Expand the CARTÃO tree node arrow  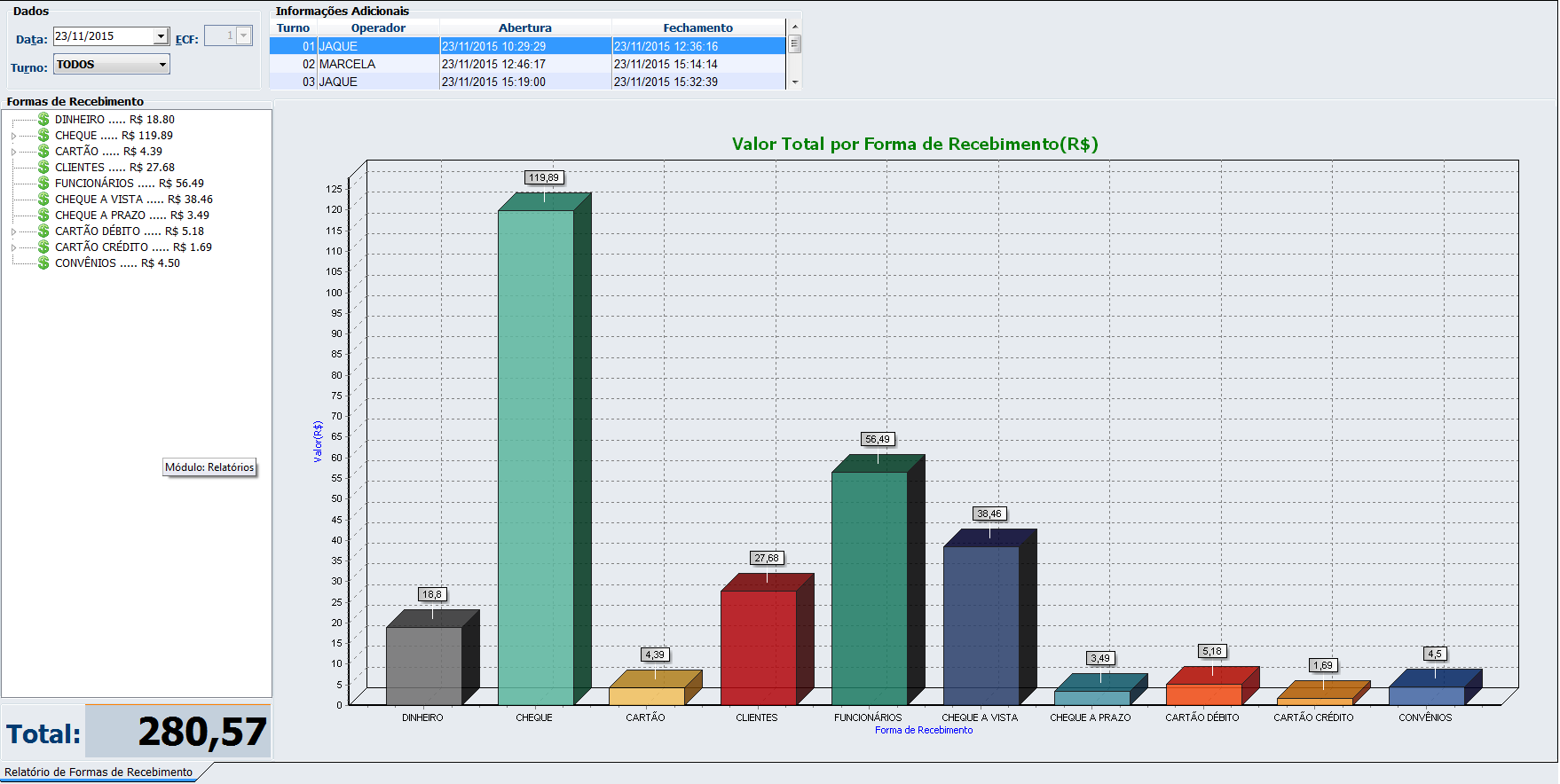pyautogui.click(x=13, y=153)
